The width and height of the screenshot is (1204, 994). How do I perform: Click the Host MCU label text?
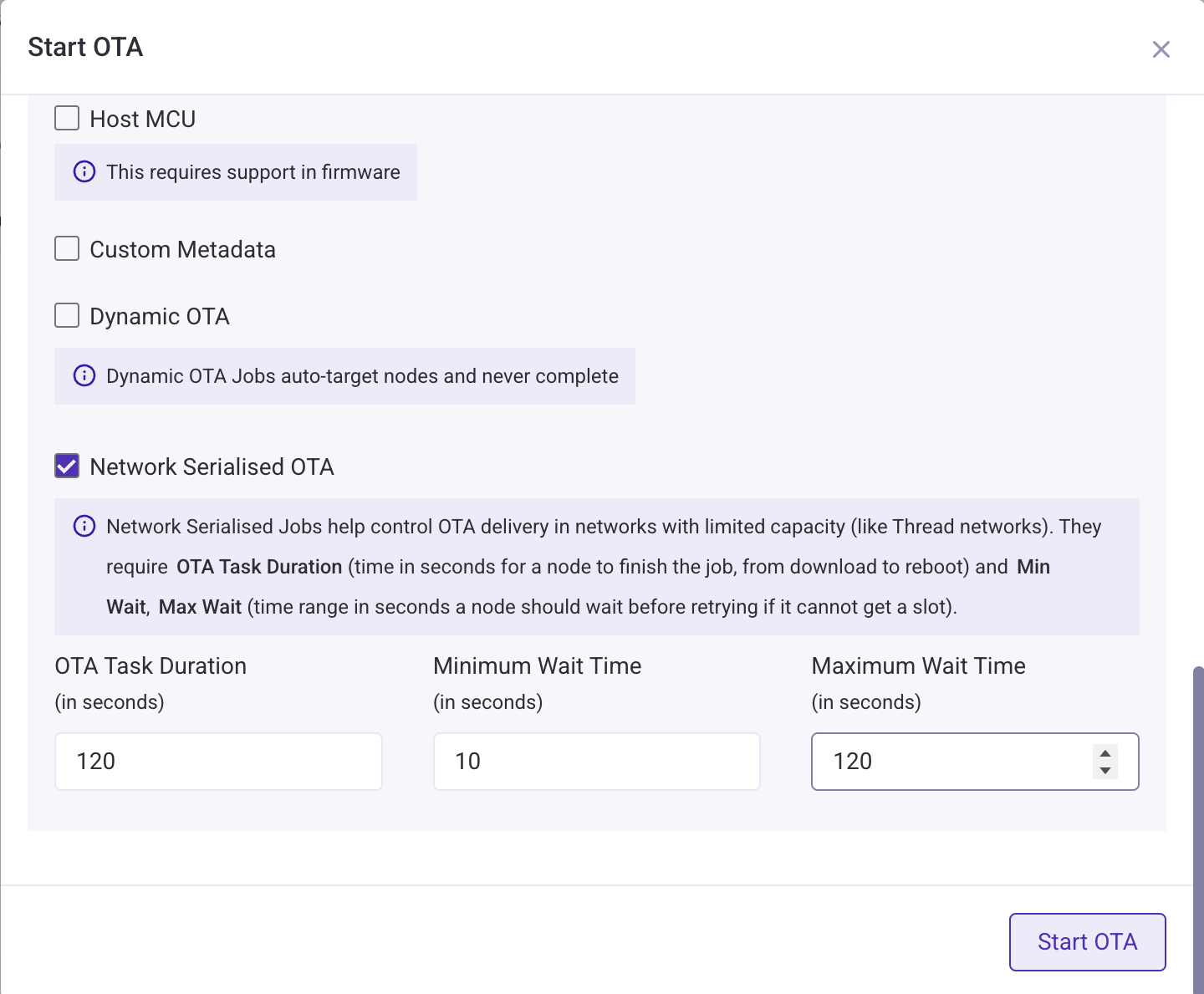pyautogui.click(x=142, y=119)
